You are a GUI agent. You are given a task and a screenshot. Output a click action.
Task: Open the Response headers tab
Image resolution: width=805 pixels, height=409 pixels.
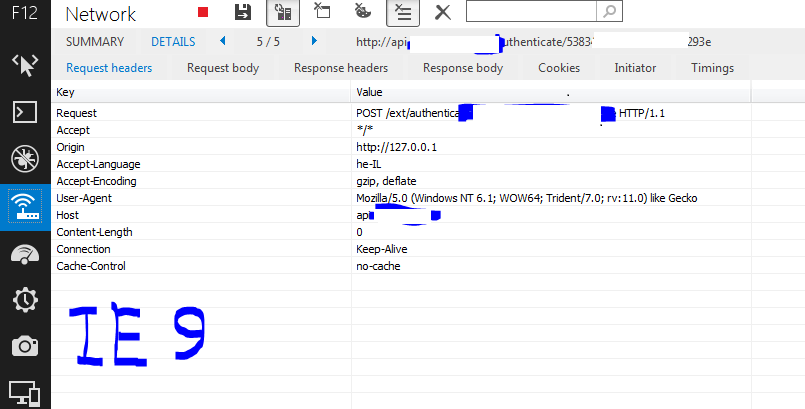coord(341,68)
